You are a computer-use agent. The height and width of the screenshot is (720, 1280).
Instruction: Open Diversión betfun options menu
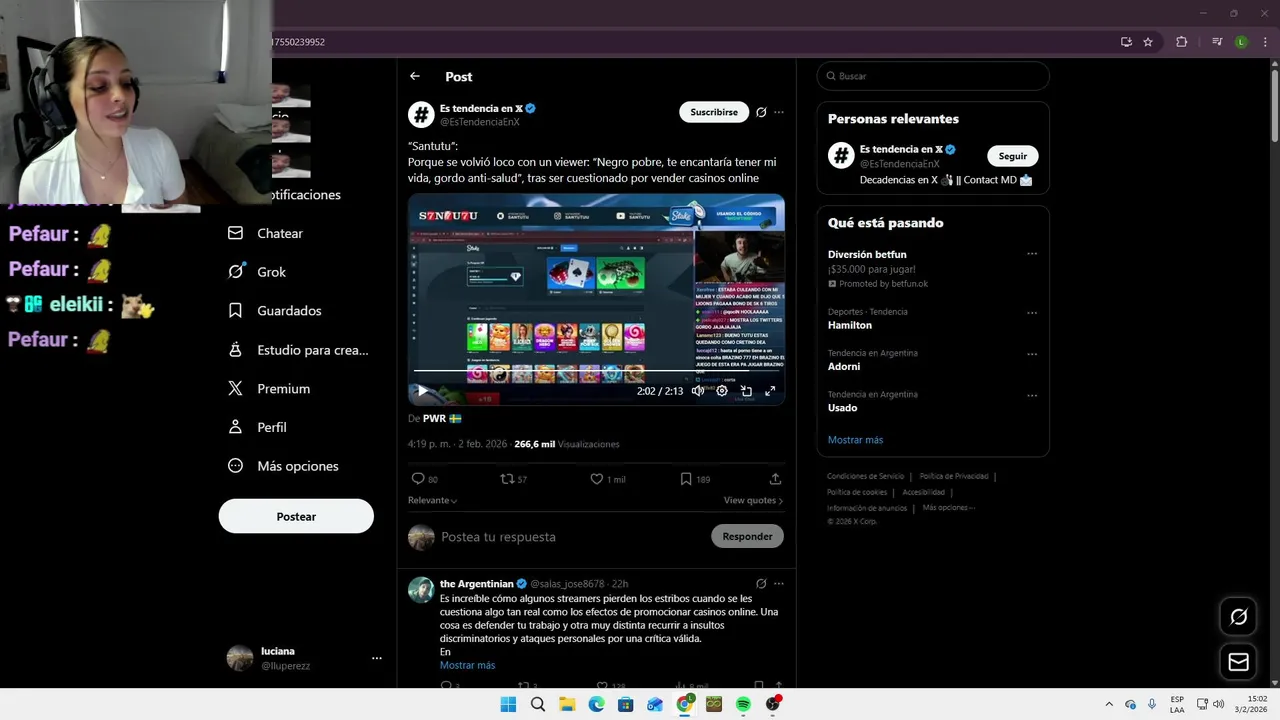click(x=1032, y=254)
